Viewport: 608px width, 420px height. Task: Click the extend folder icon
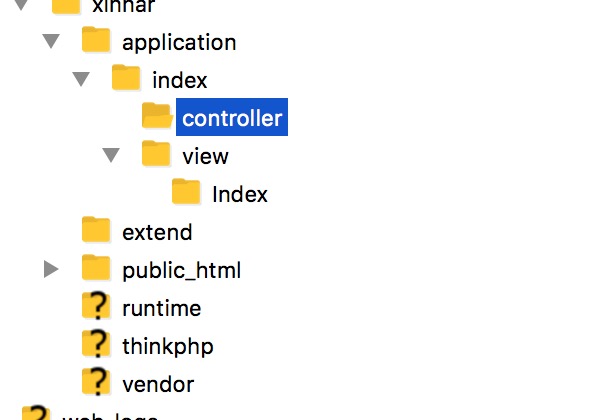pyautogui.click(x=96, y=229)
